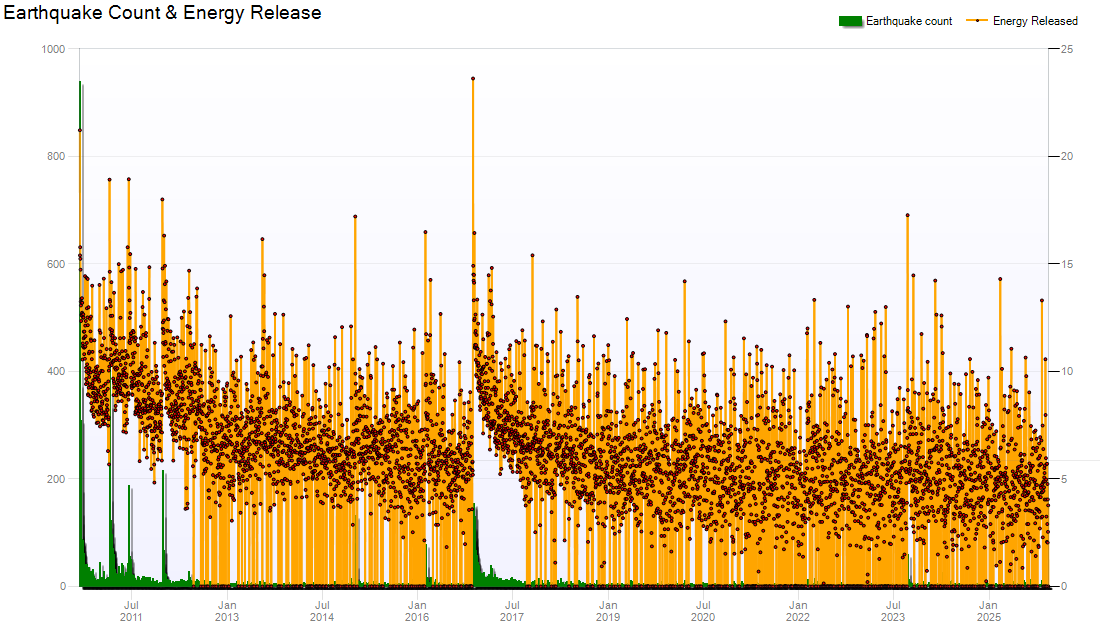Click the chart title Earthquake Count & Energy Release
This screenshot has width=1100, height=640.
[163, 13]
